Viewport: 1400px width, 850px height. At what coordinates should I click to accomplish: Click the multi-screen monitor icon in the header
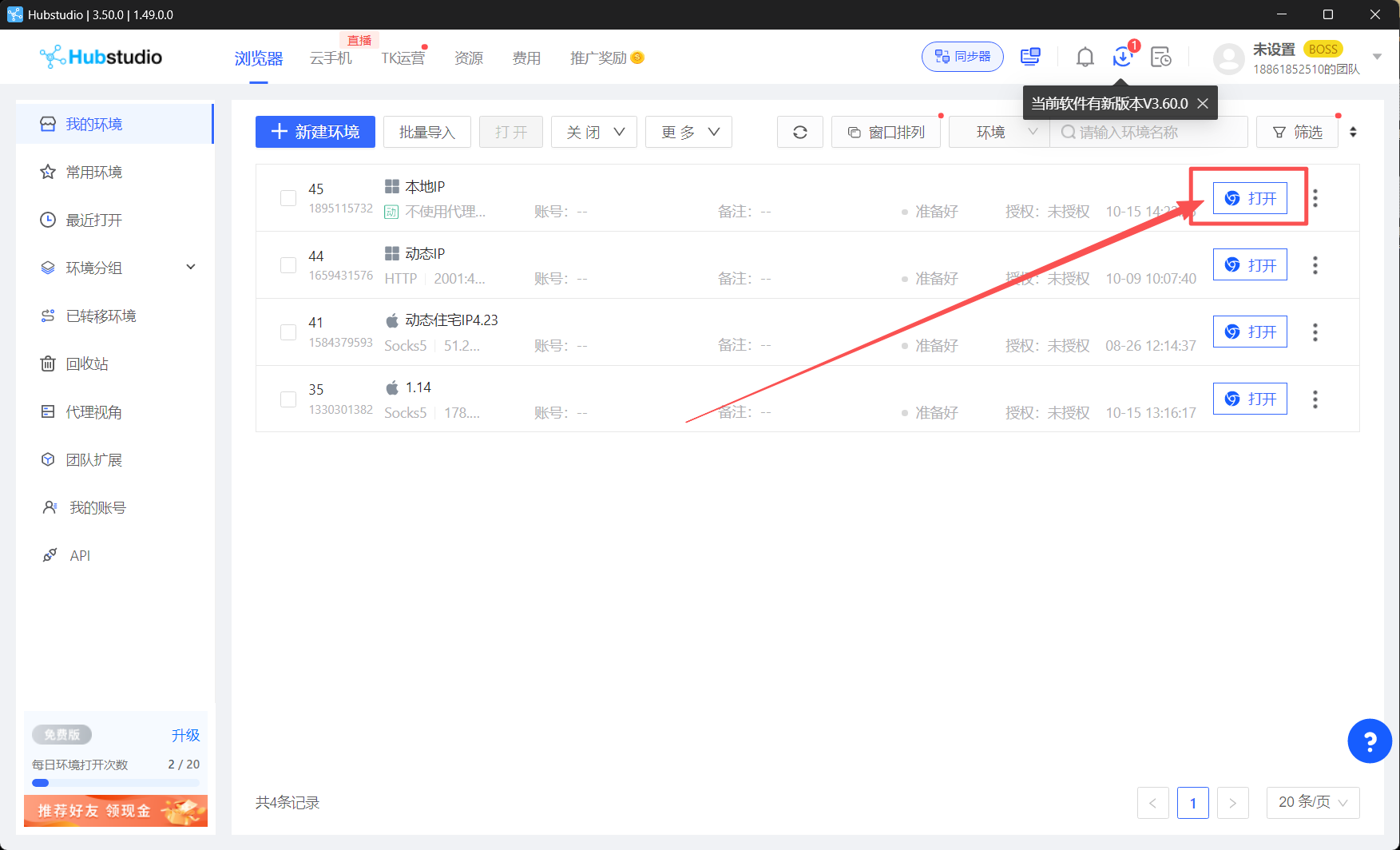click(x=1031, y=57)
